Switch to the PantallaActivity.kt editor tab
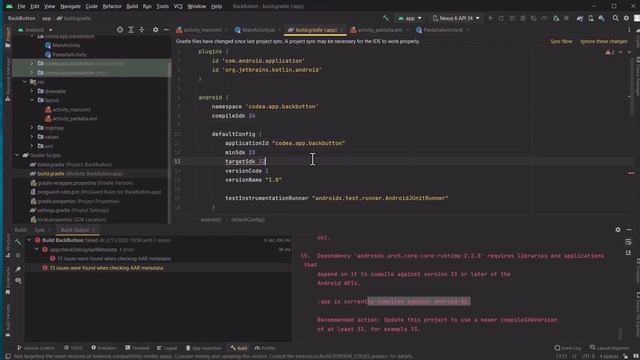The width and height of the screenshot is (640, 360). tap(442, 30)
